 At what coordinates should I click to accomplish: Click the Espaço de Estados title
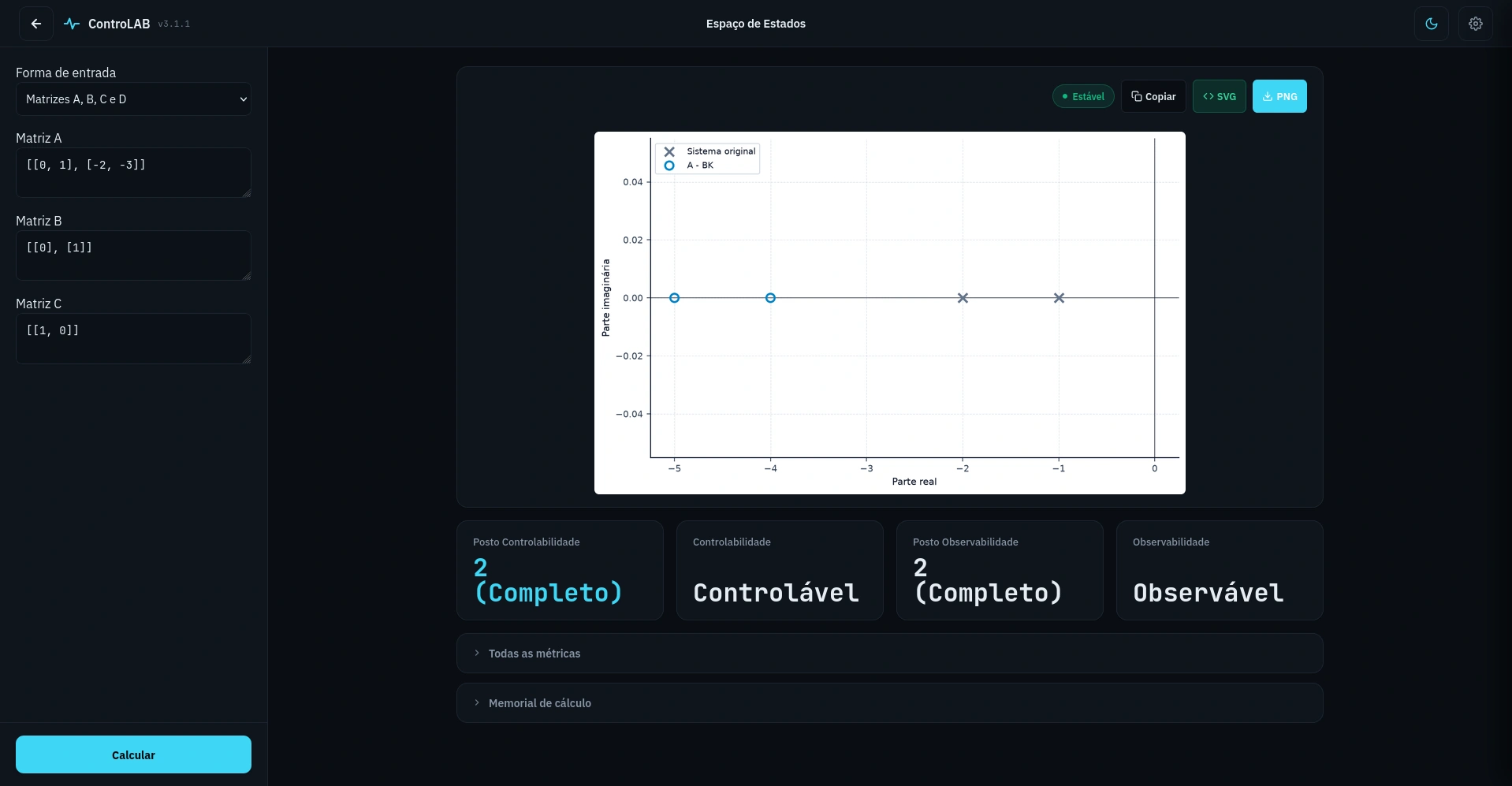pos(755,24)
